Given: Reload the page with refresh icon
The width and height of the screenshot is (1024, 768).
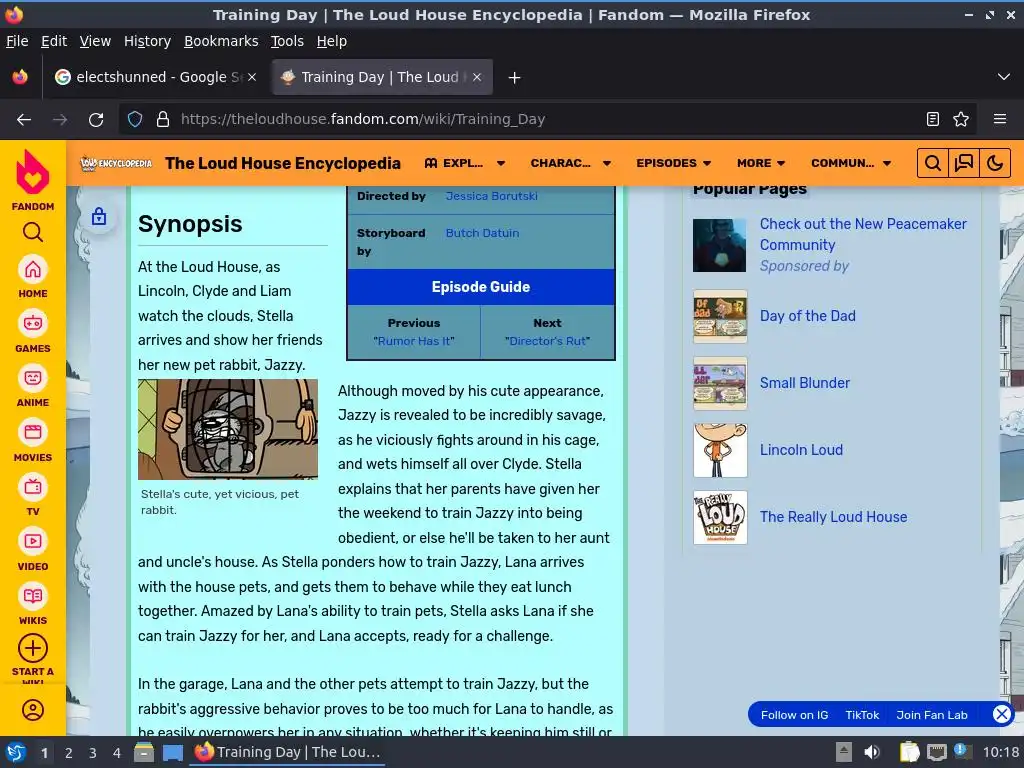Looking at the screenshot, I should coord(96,120).
